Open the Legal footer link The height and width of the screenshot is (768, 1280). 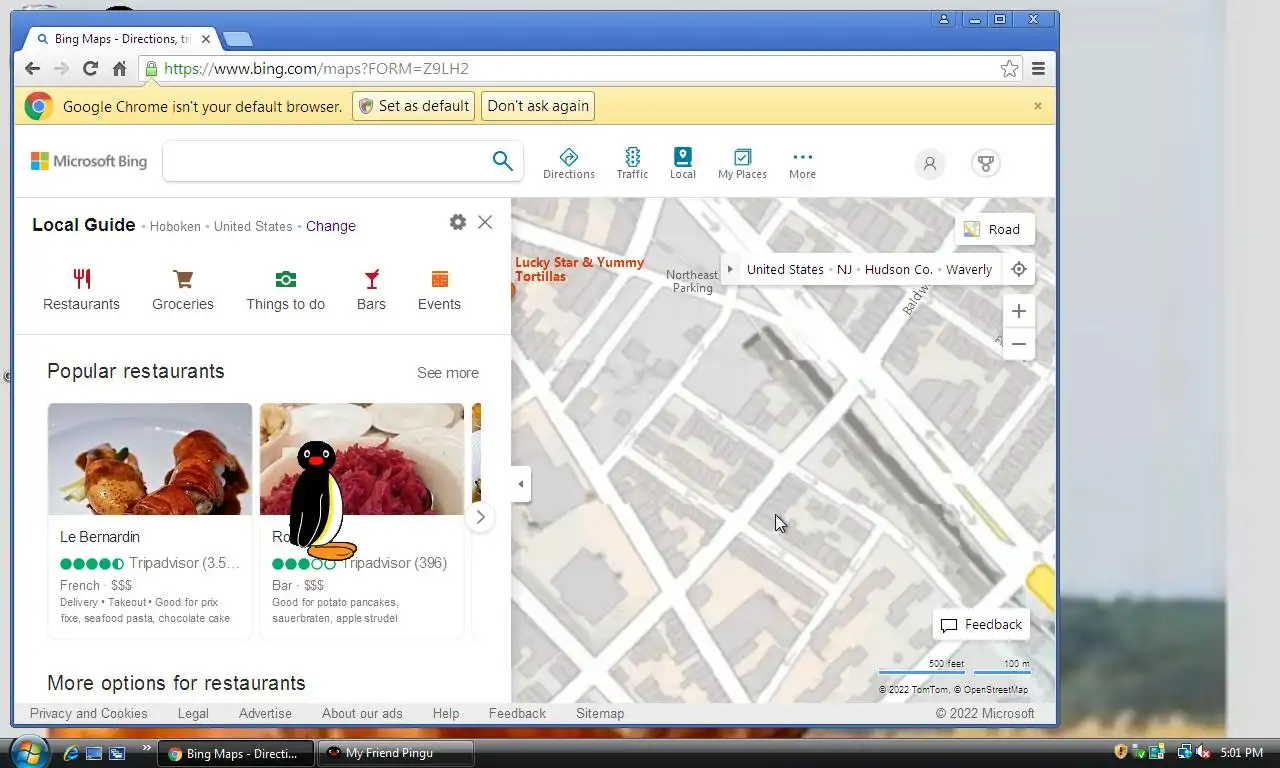coord(193,713)
